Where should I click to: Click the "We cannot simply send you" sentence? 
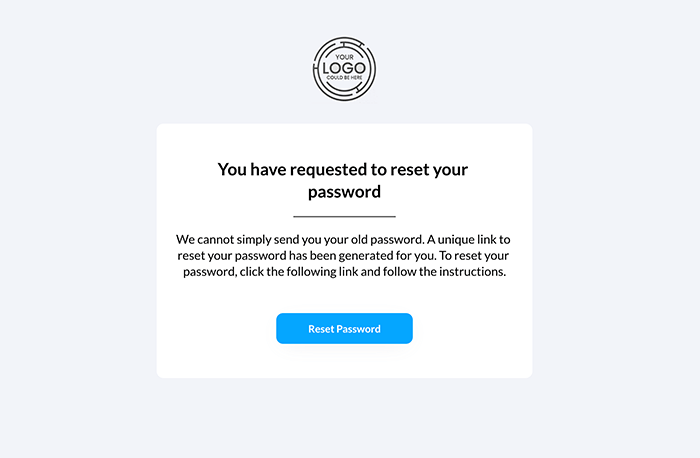tap(300, 240)
